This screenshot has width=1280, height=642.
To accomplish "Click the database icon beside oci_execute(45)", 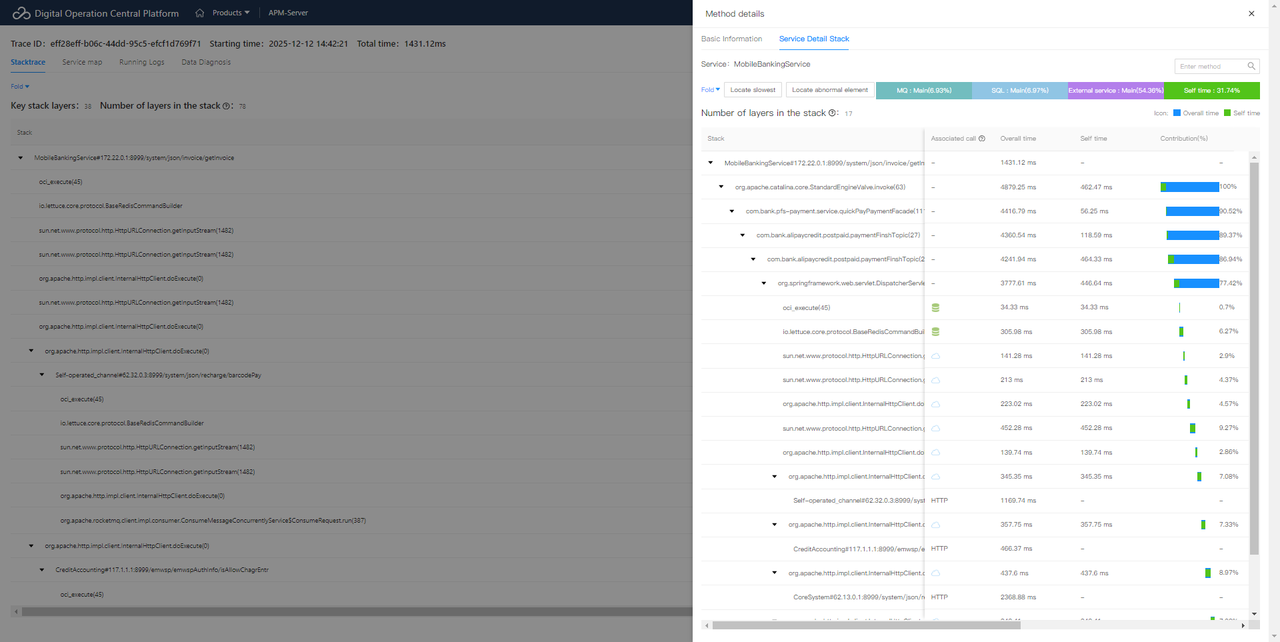I will tap(936, 307).
